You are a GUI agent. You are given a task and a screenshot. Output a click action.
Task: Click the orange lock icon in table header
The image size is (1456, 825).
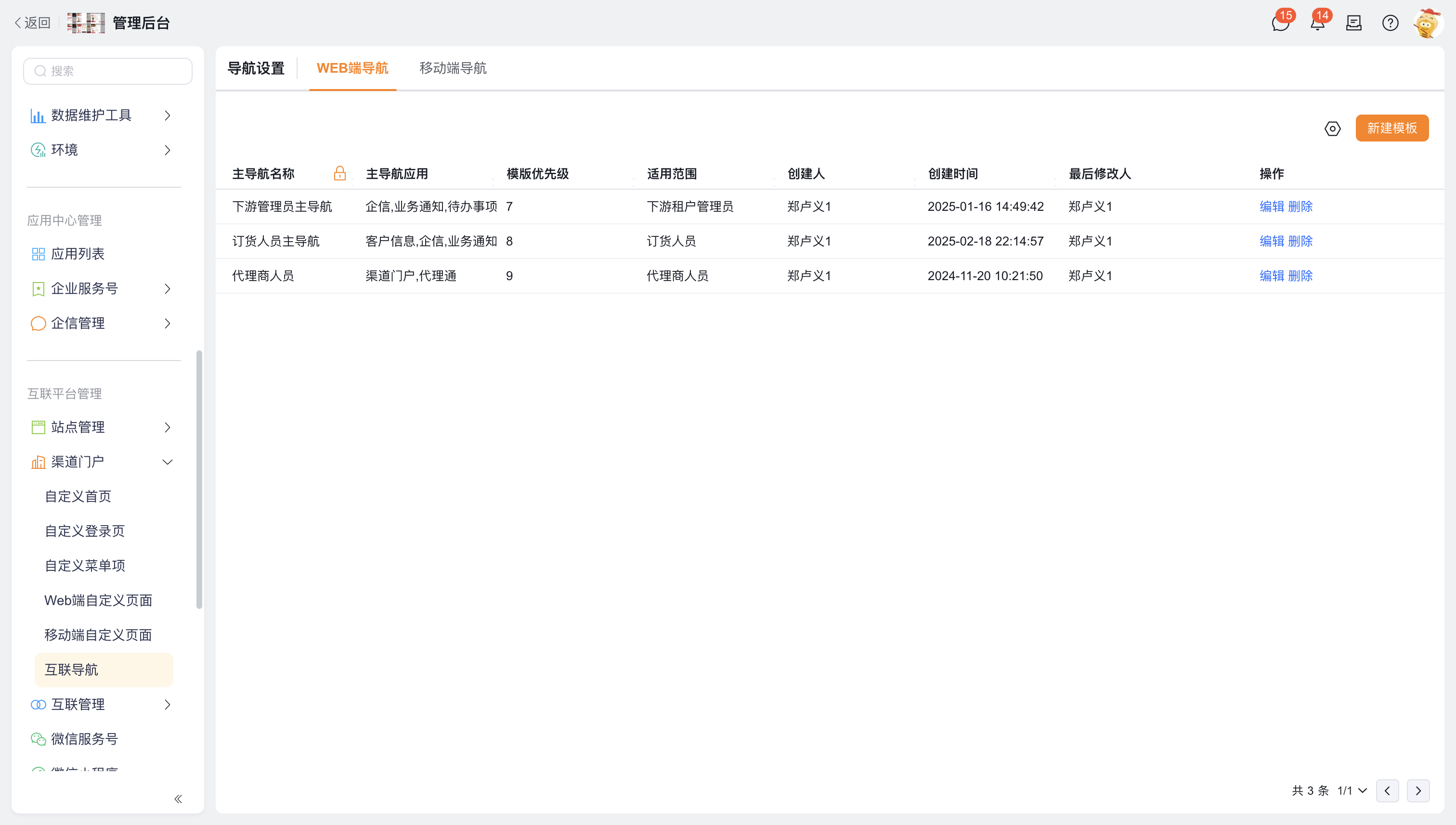[x=339, y=173]
